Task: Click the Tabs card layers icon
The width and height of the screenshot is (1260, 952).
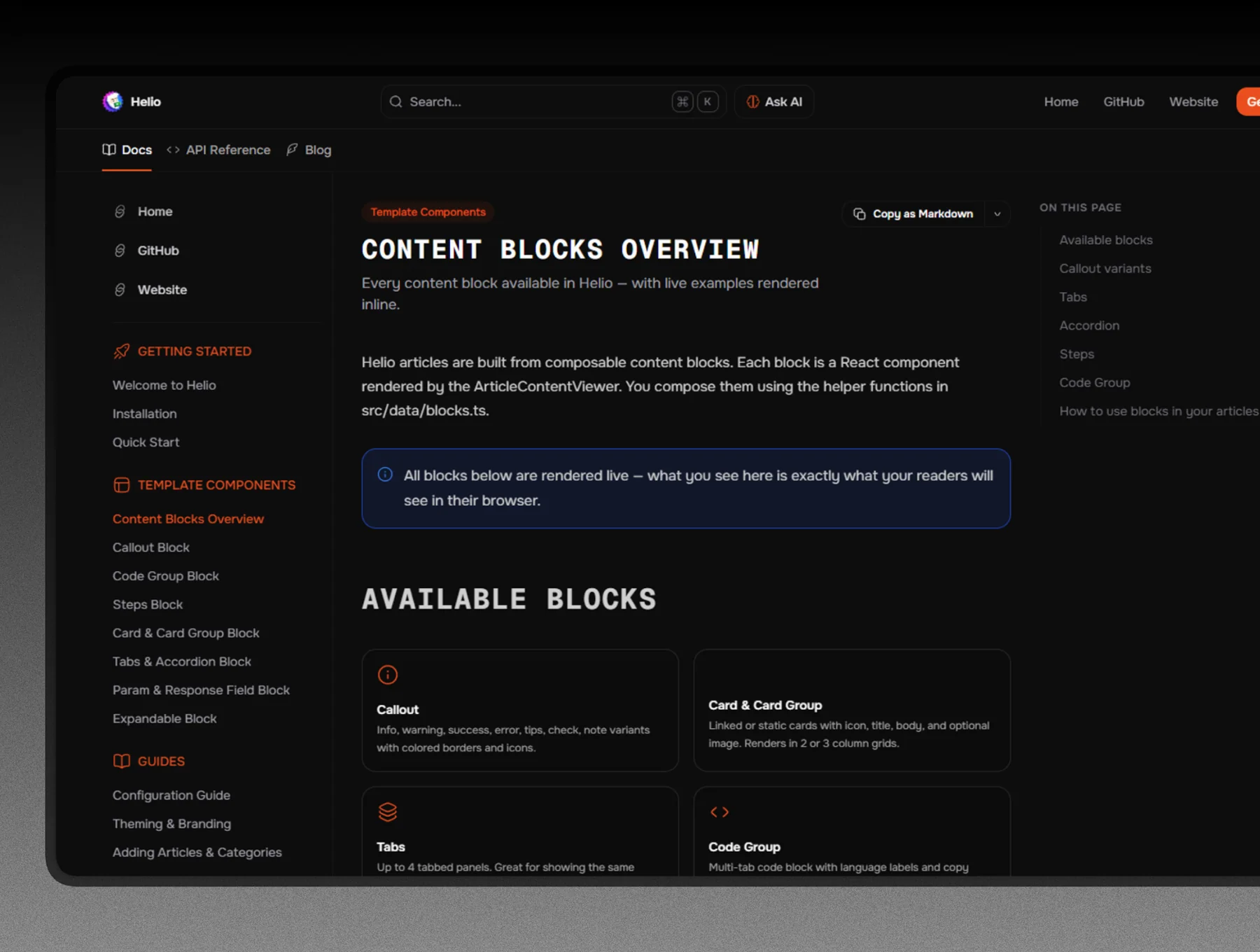Action: click(388, 812)
